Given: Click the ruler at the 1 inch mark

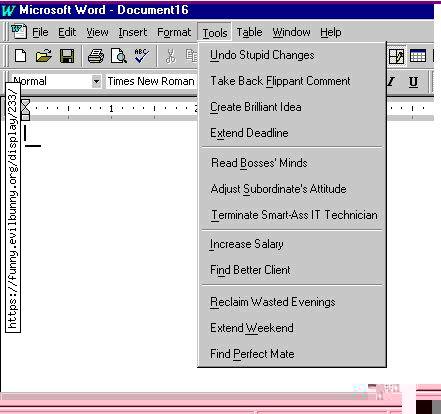Looking at the screenshot, I should (111, 108).
